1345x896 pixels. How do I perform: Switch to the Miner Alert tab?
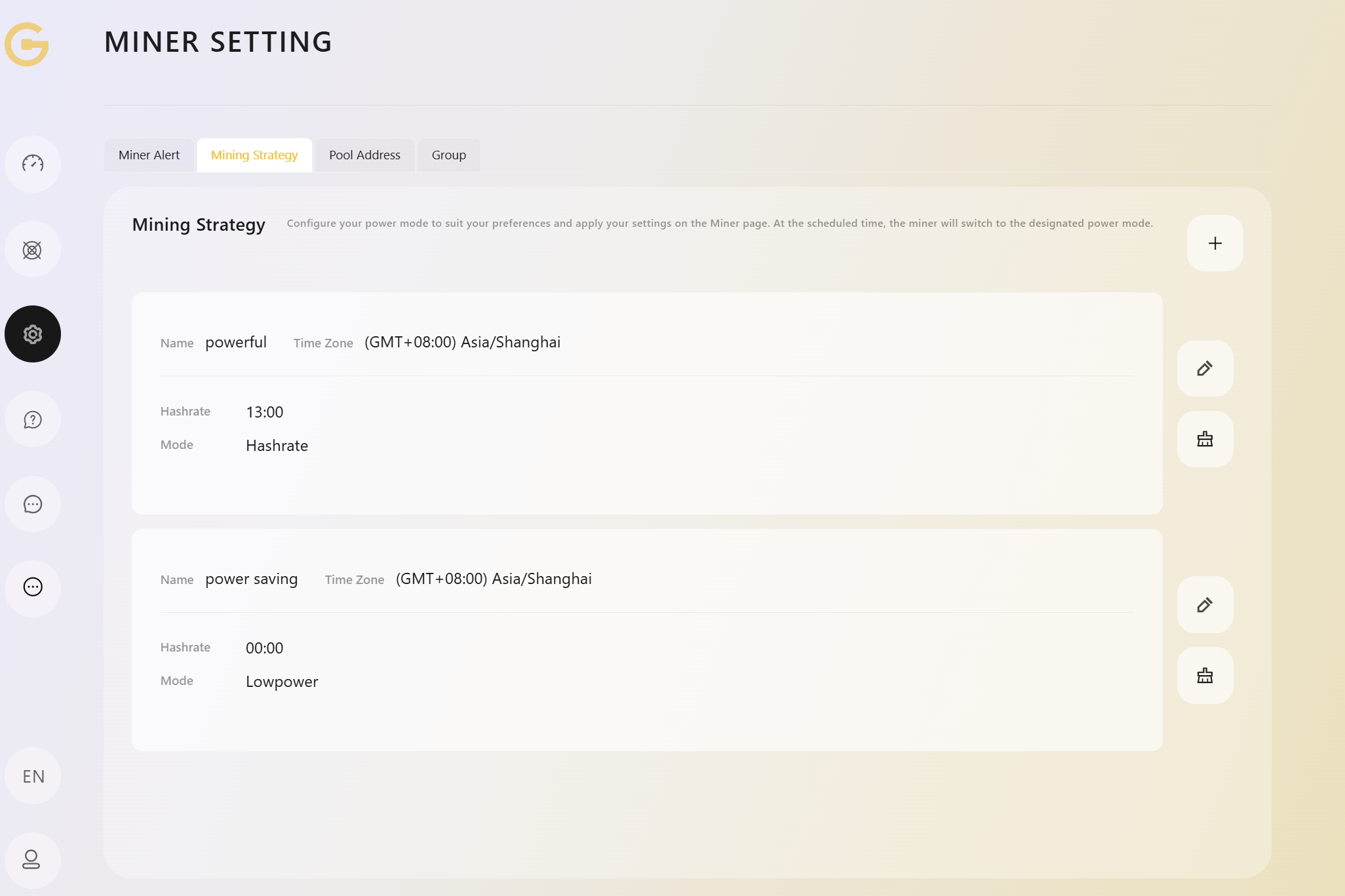(x=149, y=155)
